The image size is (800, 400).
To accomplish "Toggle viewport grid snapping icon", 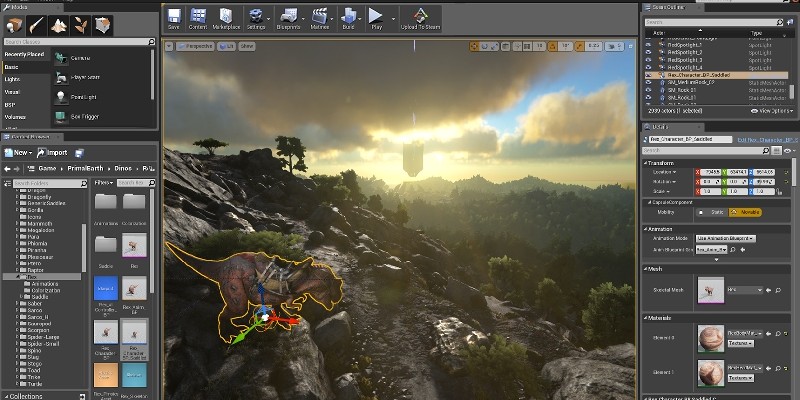I will click(528, 46).
